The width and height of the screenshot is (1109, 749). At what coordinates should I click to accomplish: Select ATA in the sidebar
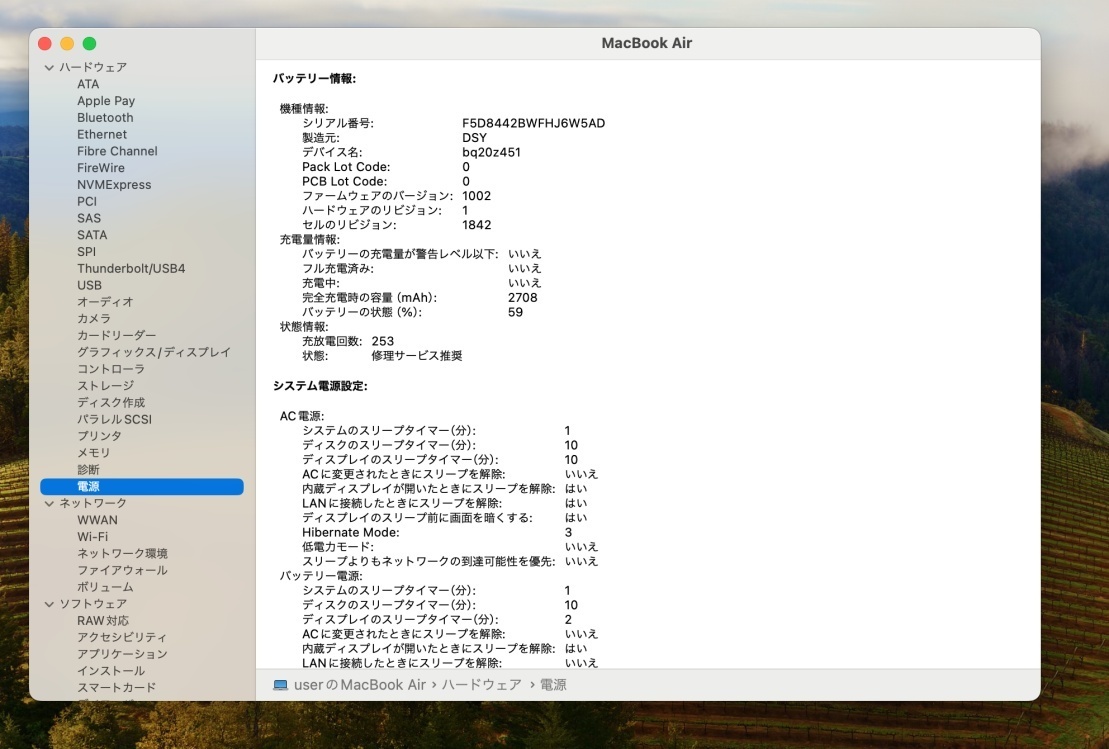point(88,84)
